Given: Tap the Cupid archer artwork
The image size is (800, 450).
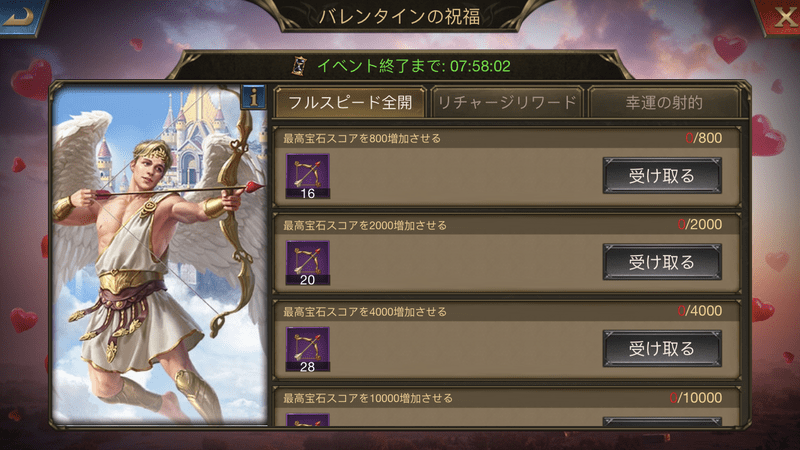Looking at the screenshot, I should coord(160,255).
